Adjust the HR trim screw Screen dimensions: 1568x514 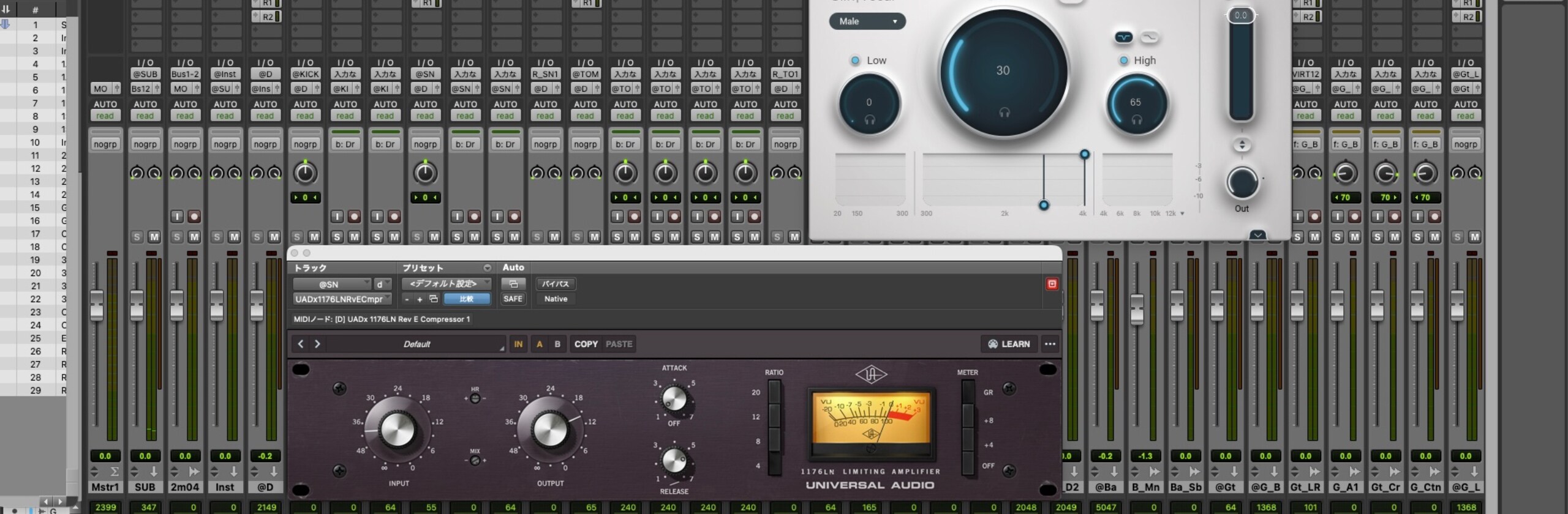(x=475, y=398)
